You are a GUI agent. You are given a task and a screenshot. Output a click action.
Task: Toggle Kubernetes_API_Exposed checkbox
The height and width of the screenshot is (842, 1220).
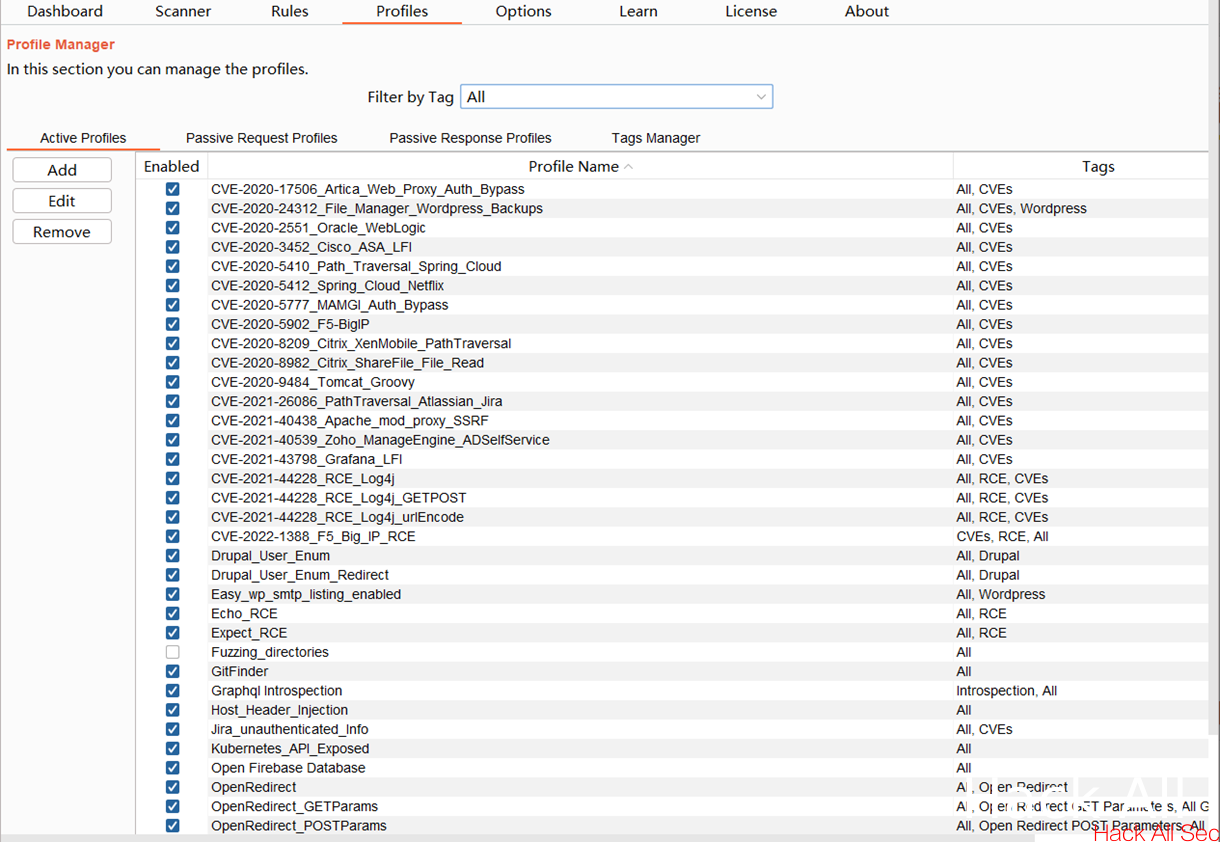(173, 748)
